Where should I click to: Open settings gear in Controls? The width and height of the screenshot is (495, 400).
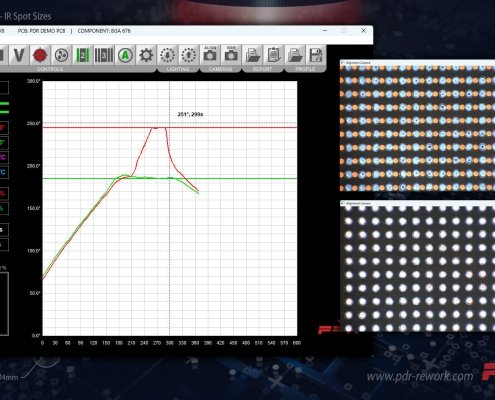(x=146, y=55)
